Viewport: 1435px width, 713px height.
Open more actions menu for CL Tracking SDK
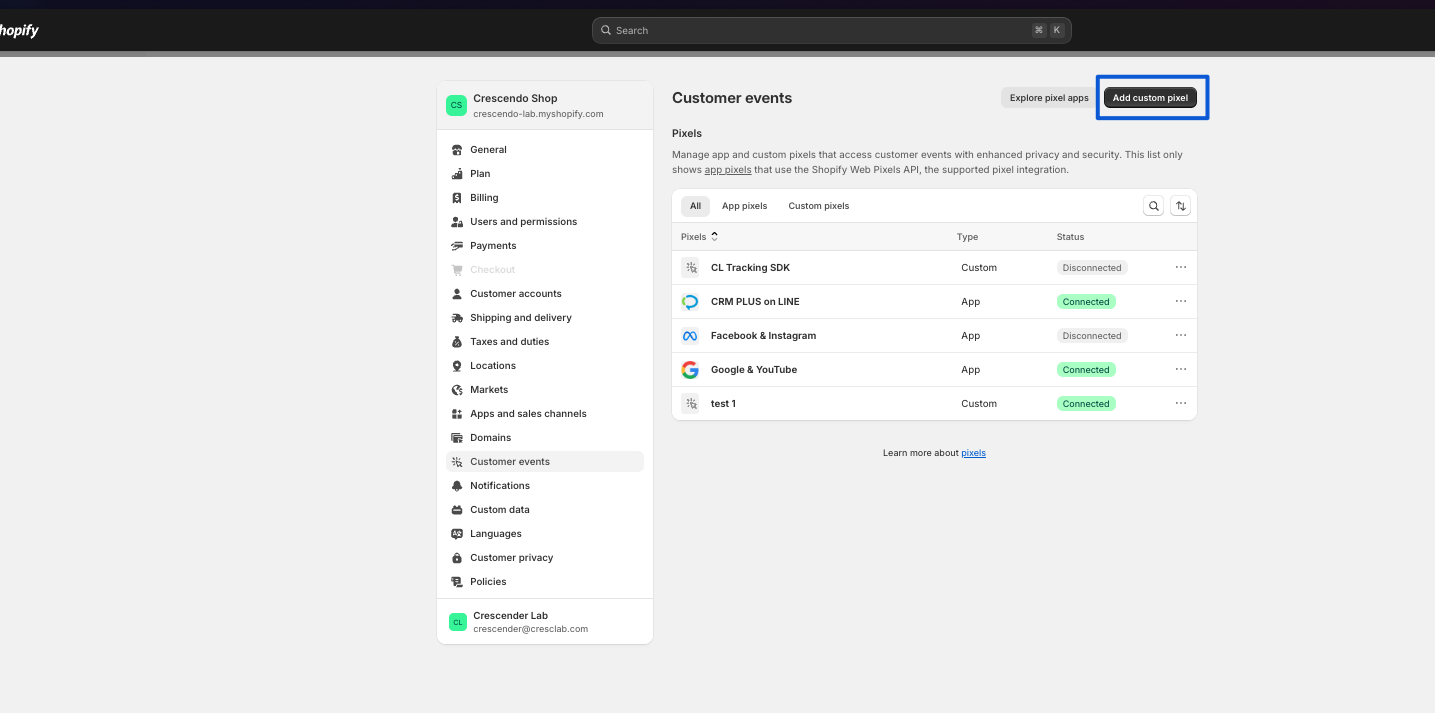tap(1181, 268)
